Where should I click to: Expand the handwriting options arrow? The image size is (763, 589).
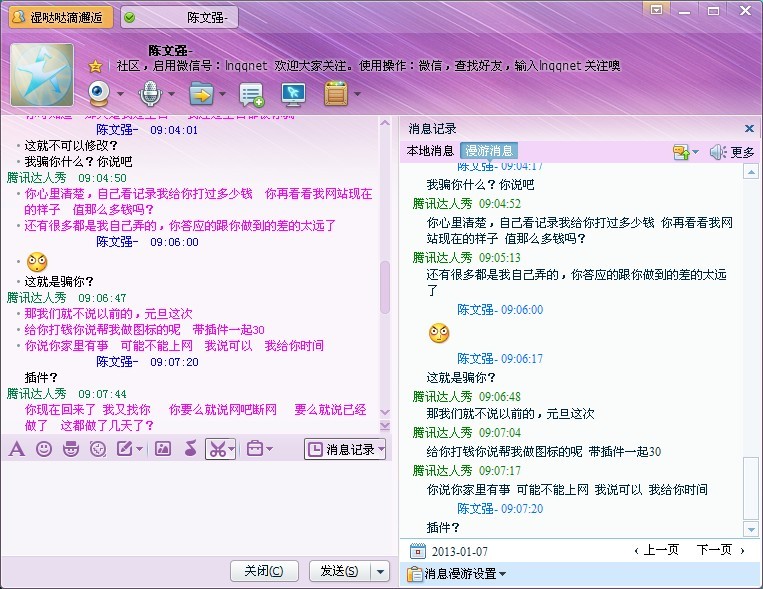(139, 449)
